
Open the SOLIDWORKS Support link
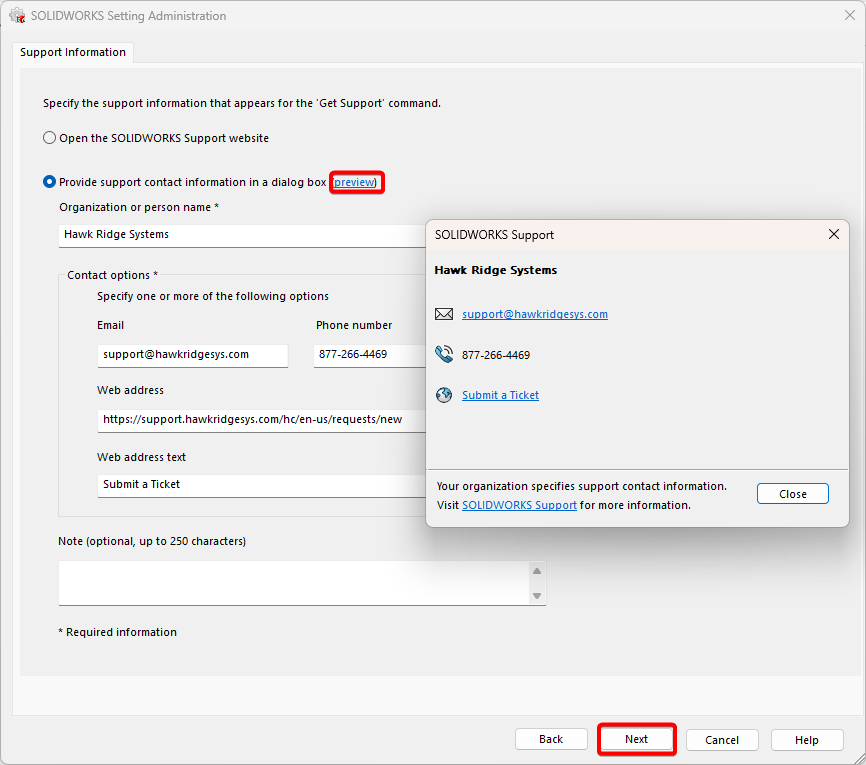pos(519,505)
